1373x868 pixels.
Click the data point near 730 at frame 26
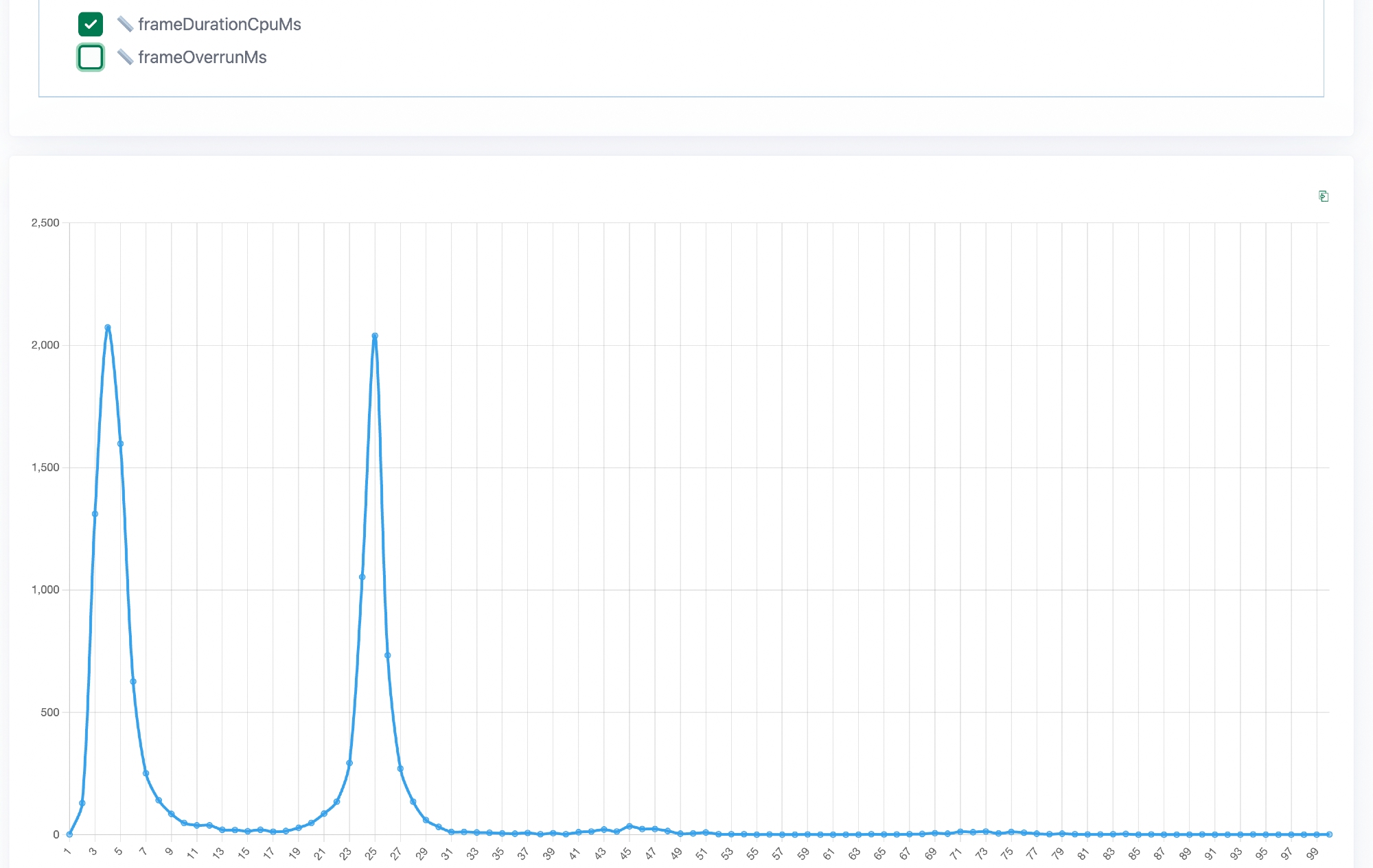[388, 655]
